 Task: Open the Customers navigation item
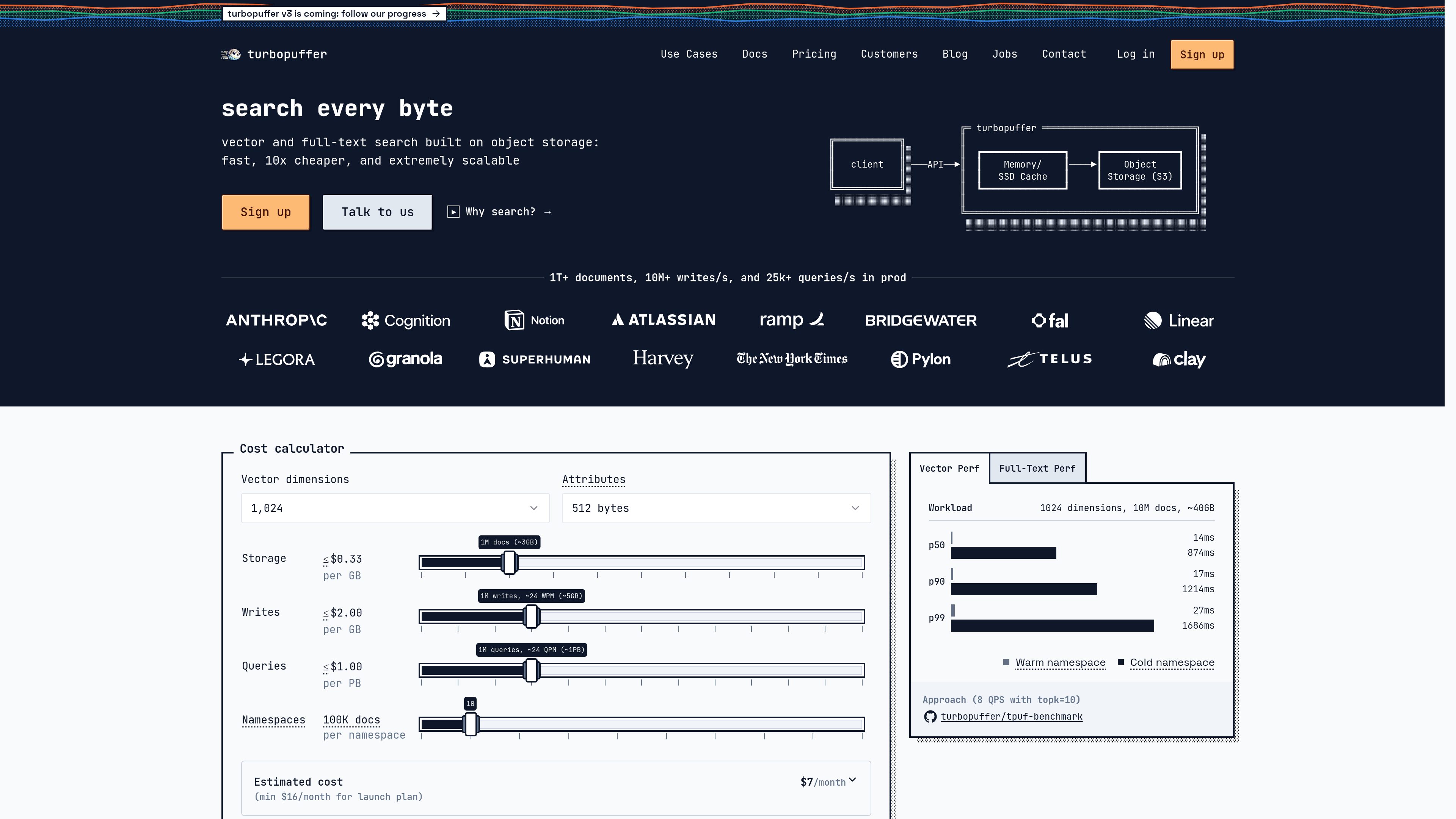(889, 54)
